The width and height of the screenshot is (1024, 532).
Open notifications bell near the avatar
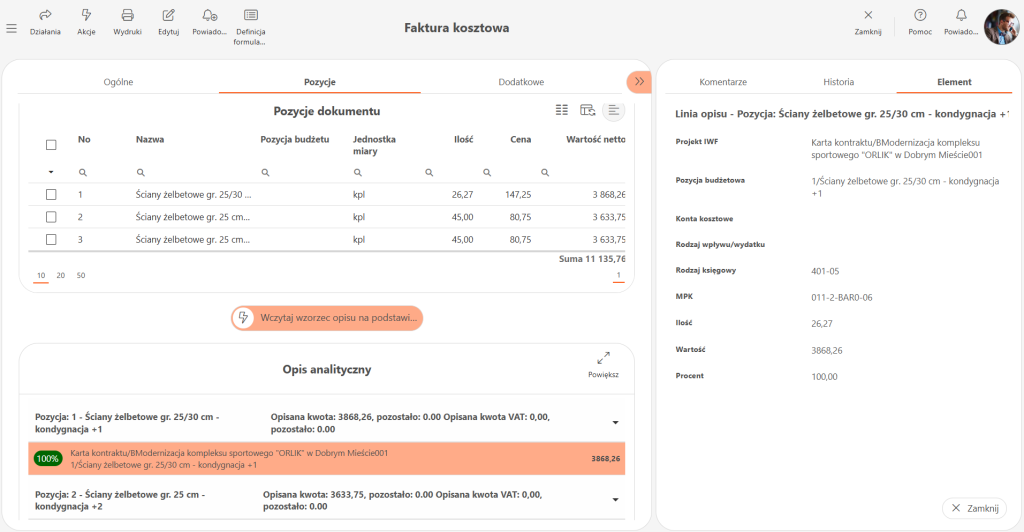[x=961, y=22]
